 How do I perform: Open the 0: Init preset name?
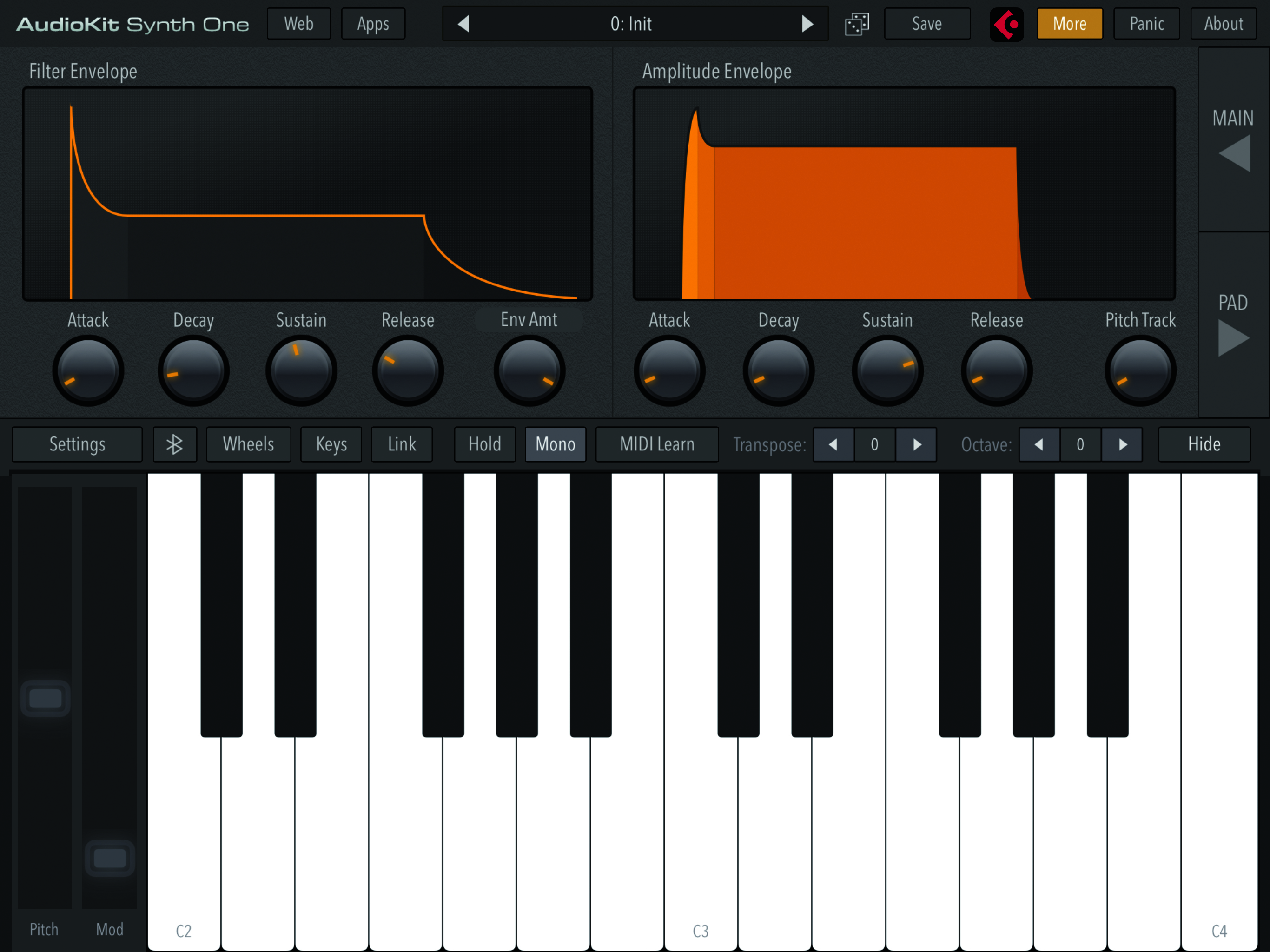631,24
